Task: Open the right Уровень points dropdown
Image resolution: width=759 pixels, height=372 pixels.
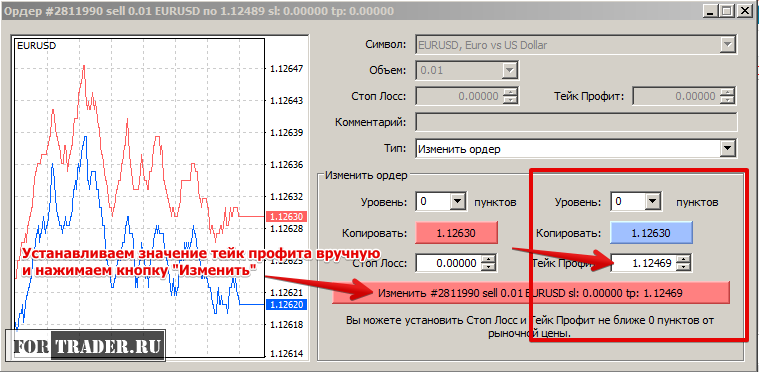Action: click(x=653, y=201)
